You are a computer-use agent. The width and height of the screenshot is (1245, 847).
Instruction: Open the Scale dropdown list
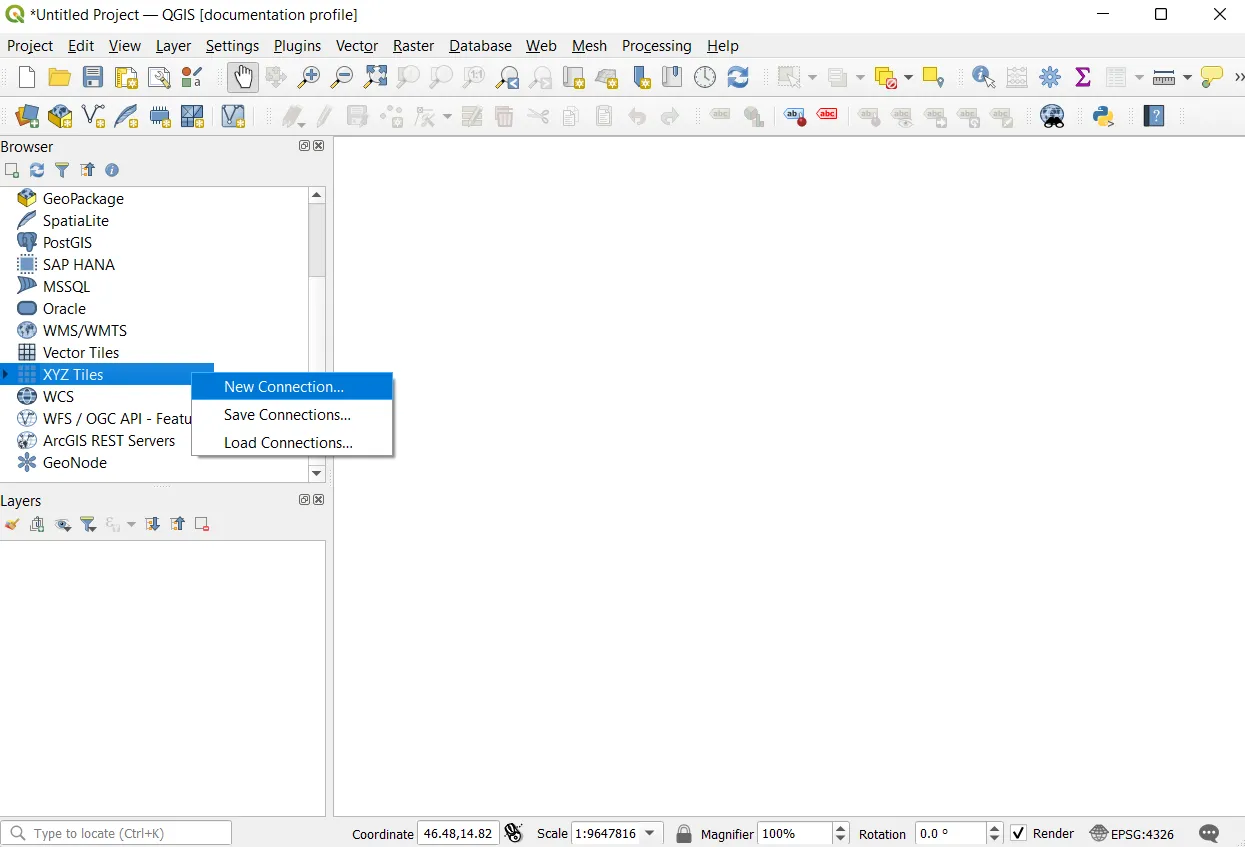tap(650, 833)
